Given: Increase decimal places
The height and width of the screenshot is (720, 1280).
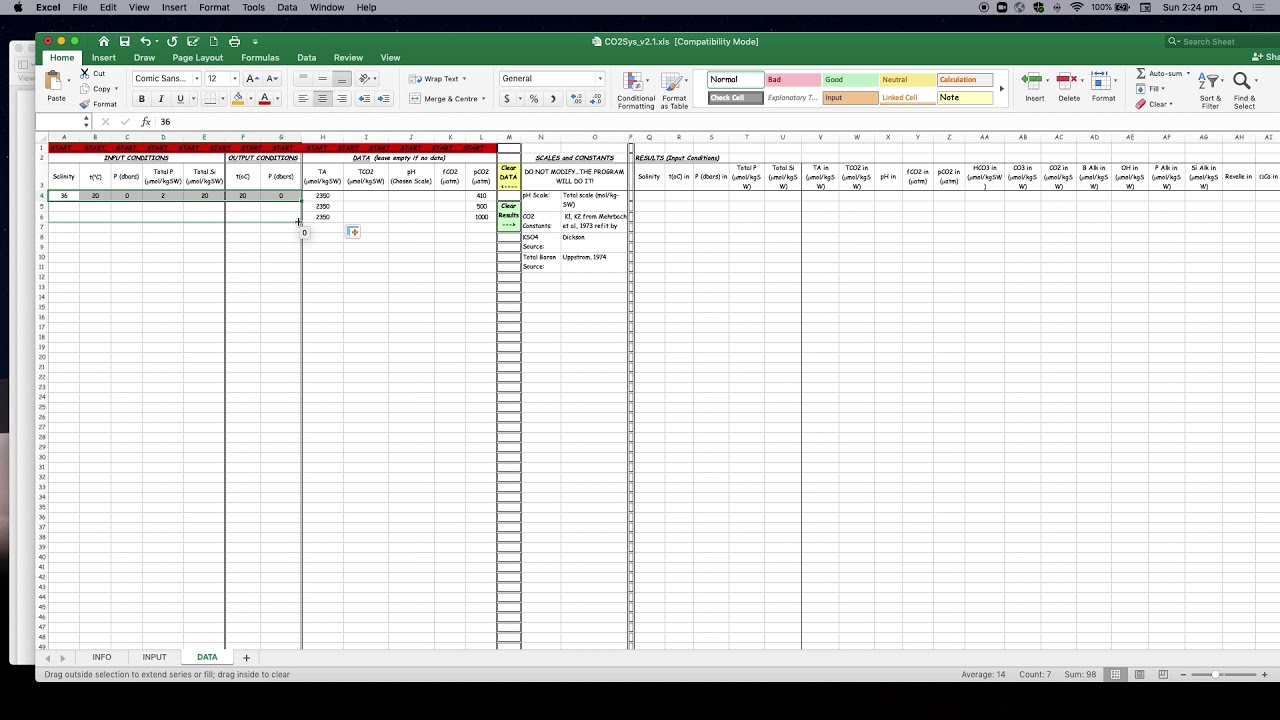Looking at the screenshot, I should 576,98.
